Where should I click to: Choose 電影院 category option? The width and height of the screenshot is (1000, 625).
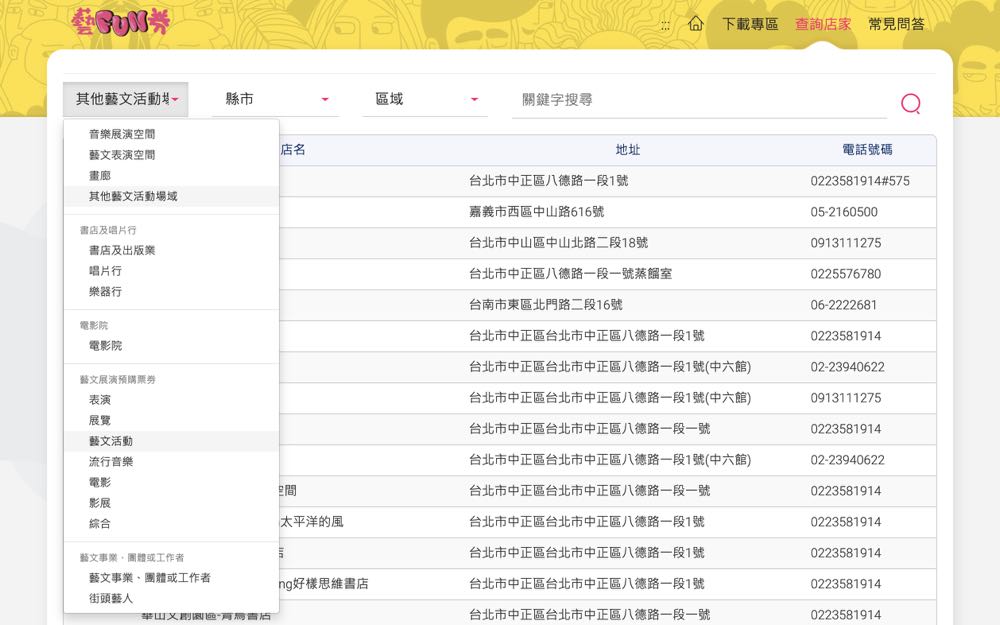tap(105, 346)
